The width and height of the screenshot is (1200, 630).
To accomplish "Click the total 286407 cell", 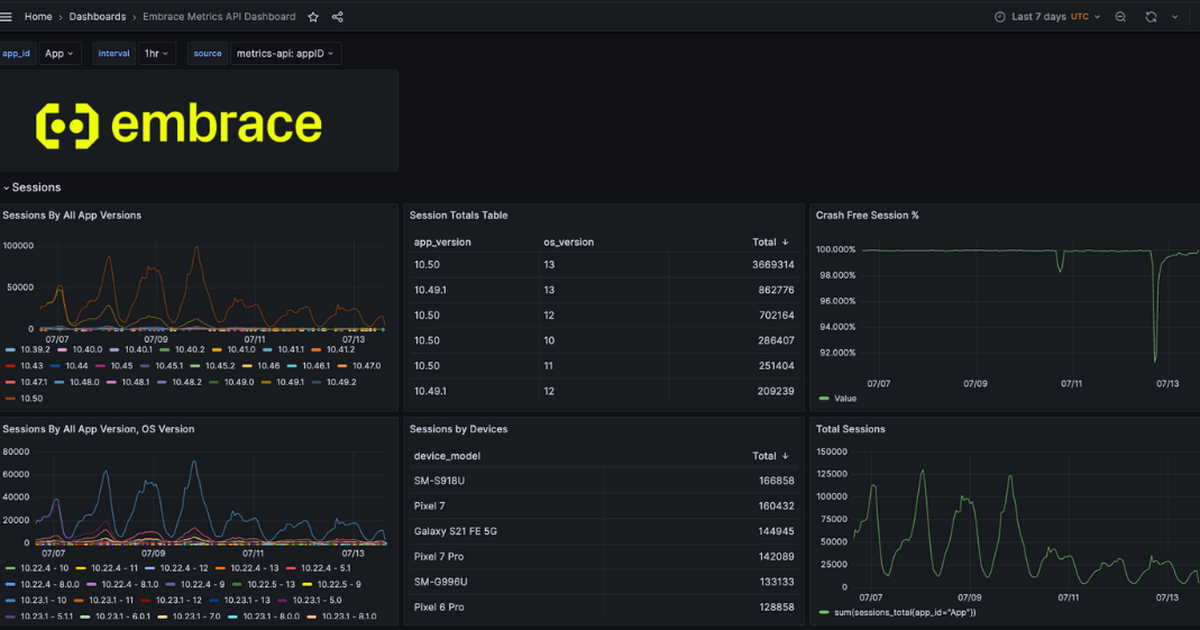I will coord(776,341).
